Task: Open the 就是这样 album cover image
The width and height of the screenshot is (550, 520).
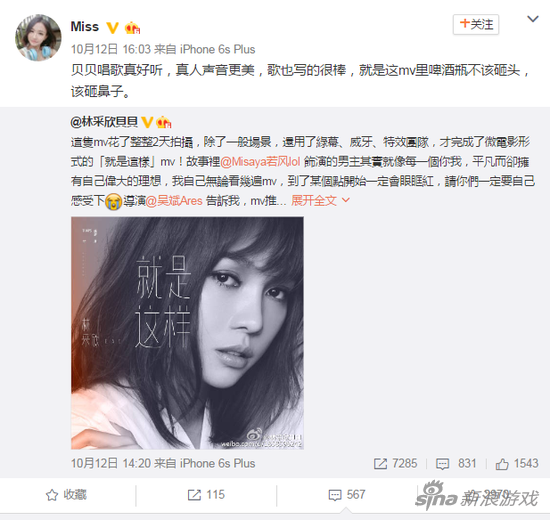Action: [187, 333]
